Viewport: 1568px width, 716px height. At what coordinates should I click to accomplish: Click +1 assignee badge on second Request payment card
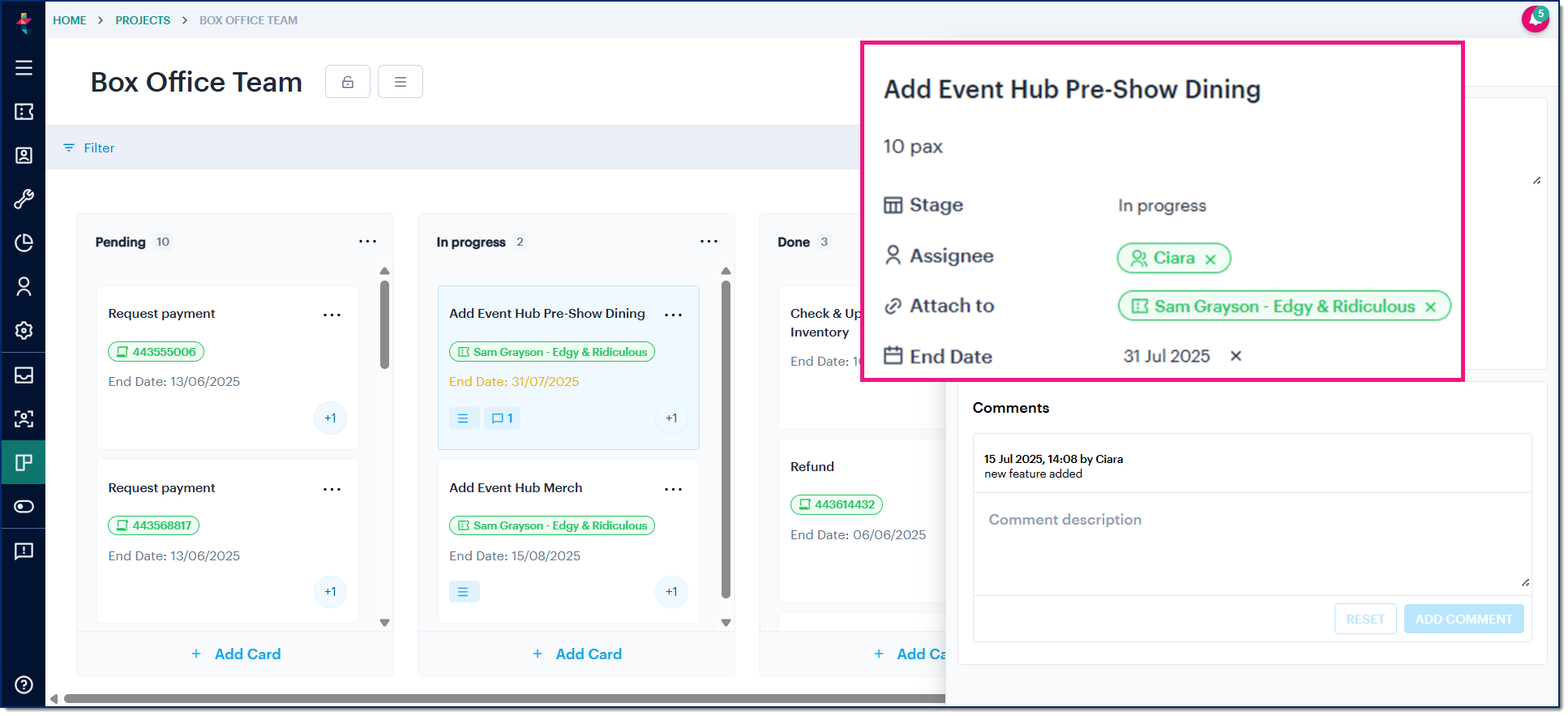pyautogui.click(x=330, y=592)
